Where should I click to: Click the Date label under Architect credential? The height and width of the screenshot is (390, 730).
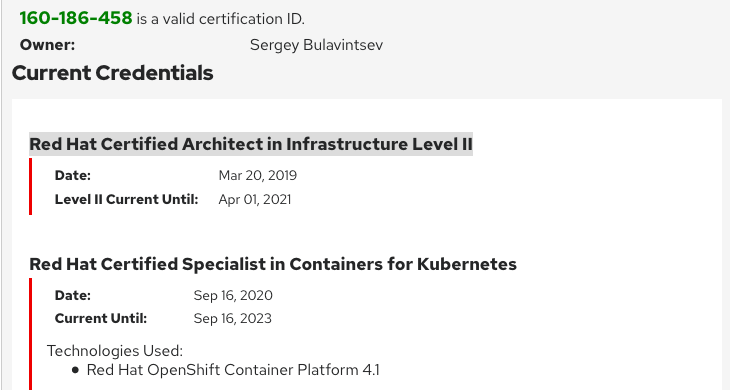pyautogui.click(x=73, y=175)
